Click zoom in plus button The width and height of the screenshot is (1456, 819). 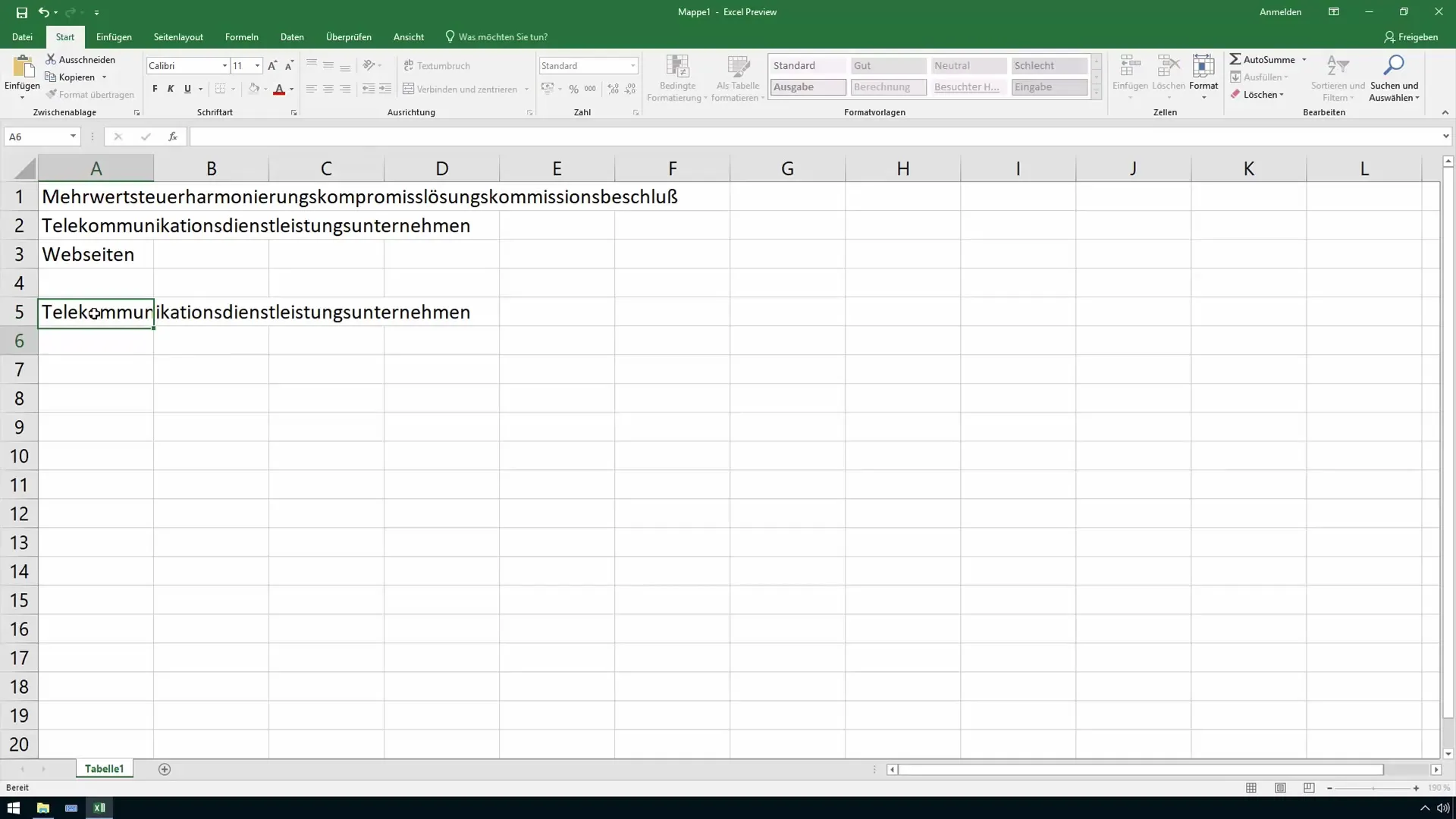(1416, 788)
